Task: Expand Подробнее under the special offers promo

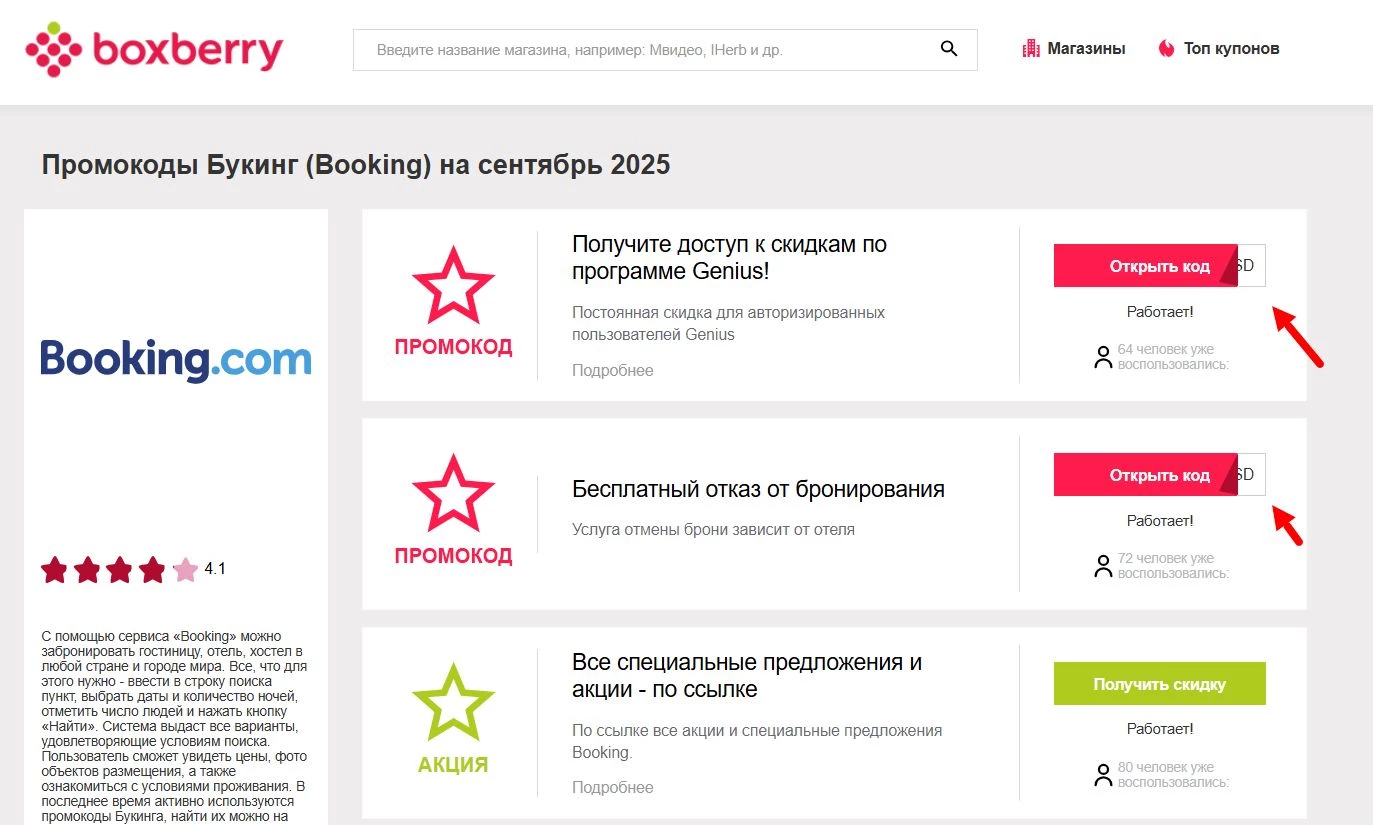Action: click(x=611, y=787)
